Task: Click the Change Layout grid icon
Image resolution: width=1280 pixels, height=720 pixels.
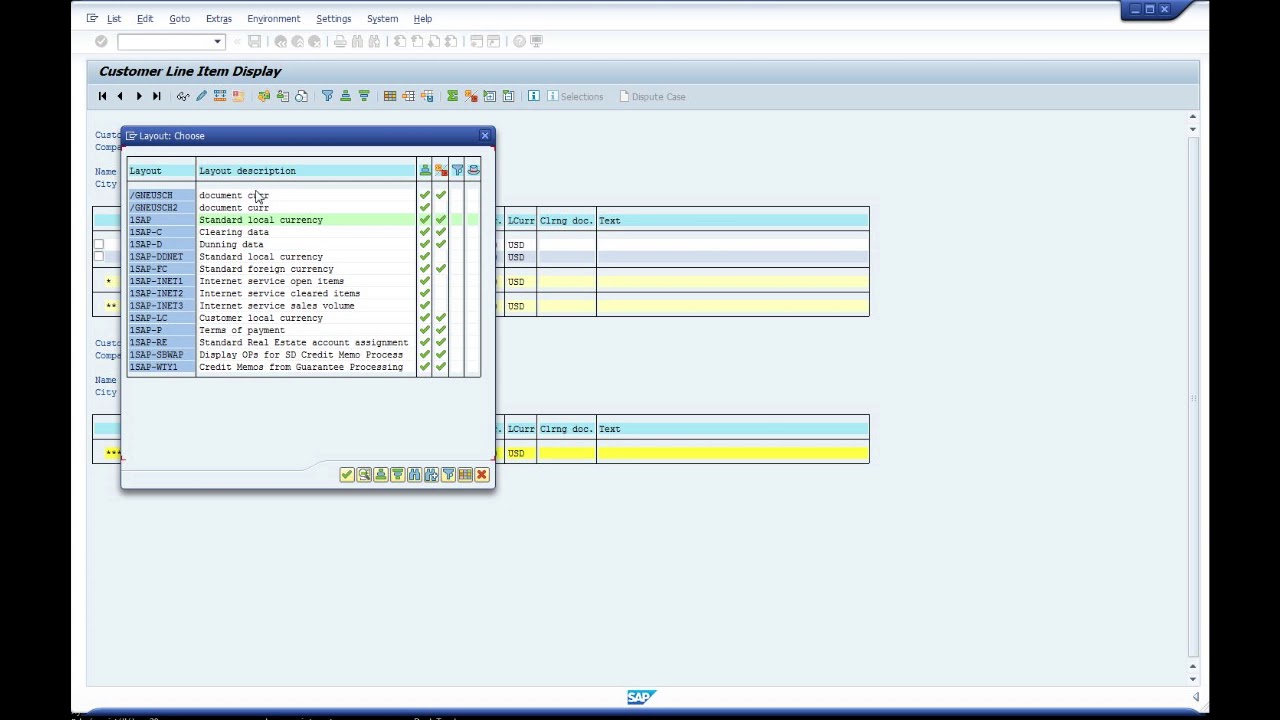Action: coord(390,96)
